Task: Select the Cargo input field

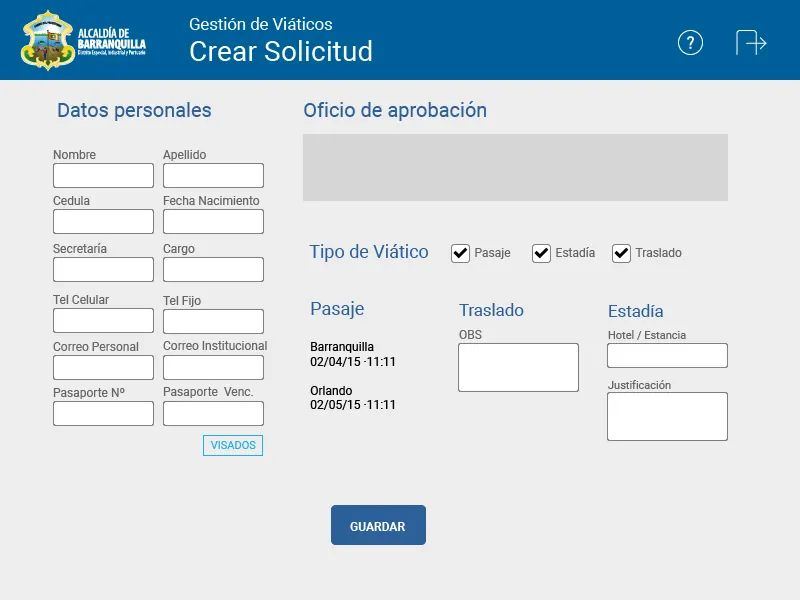Action: [x=213, y=269]
